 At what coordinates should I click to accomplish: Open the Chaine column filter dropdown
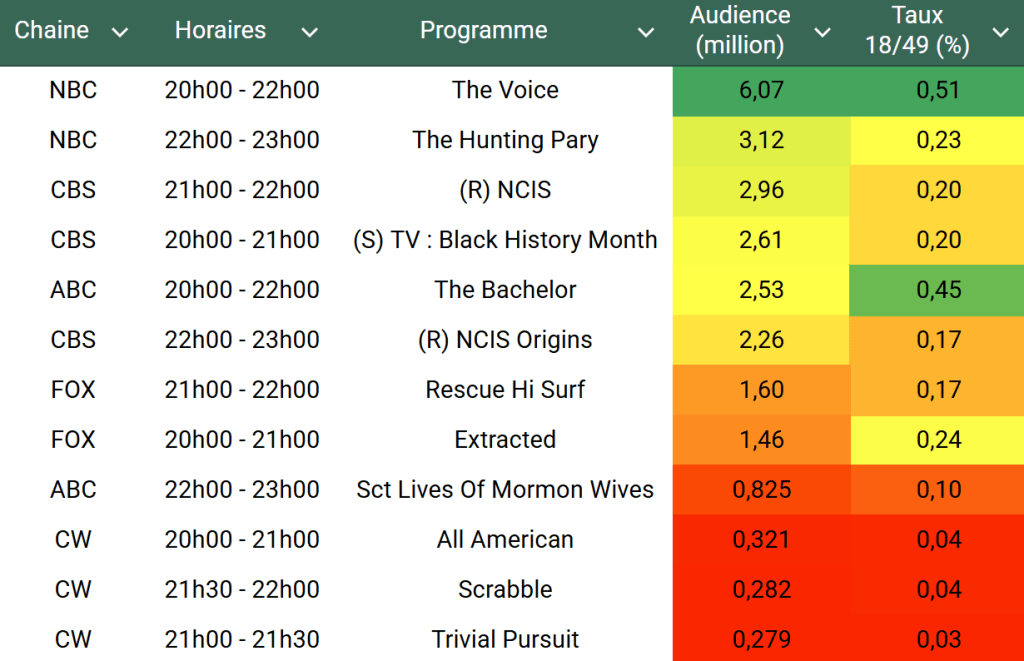(x=120, y=33)
